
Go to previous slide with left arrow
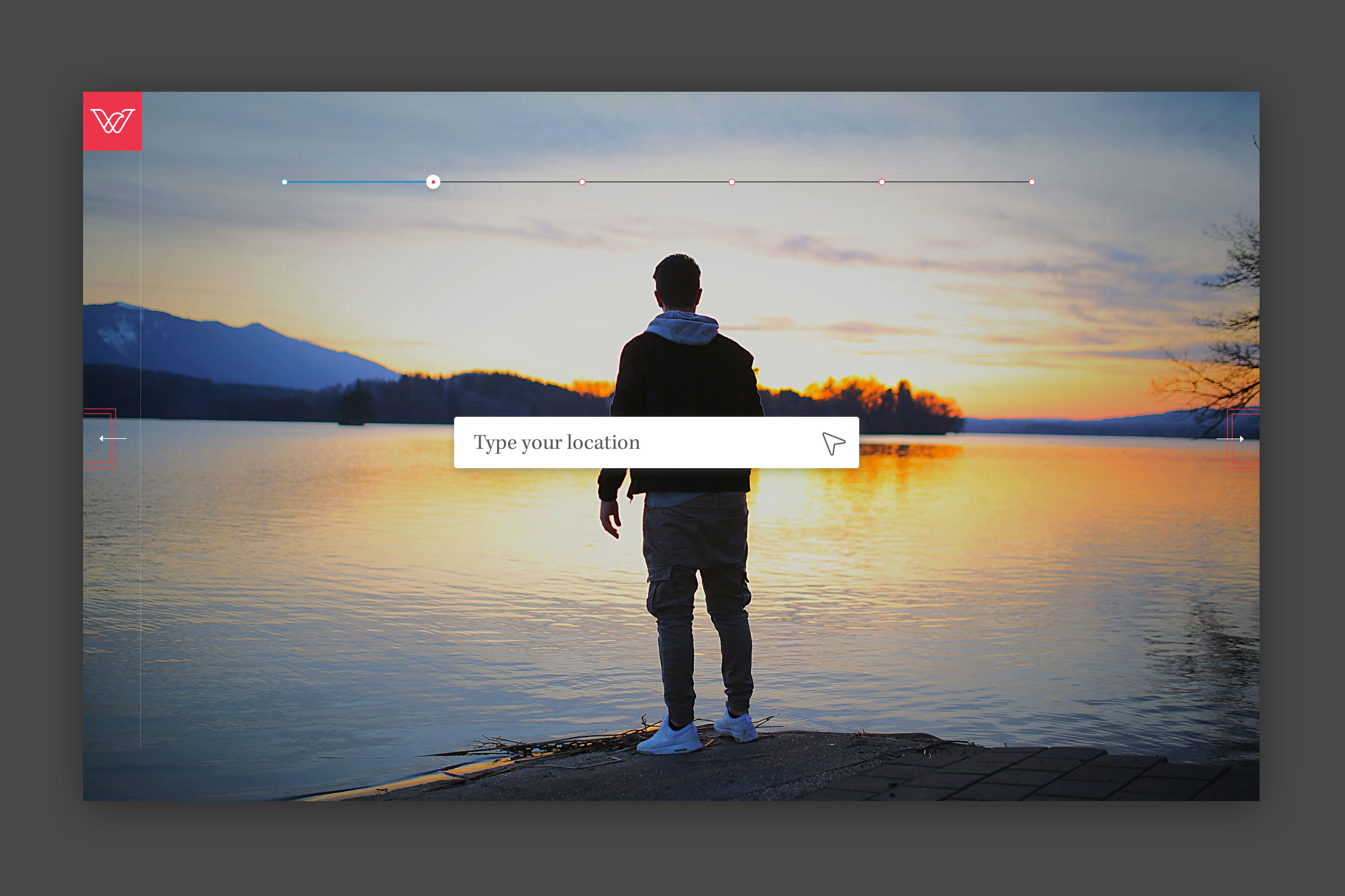point(113,438)
